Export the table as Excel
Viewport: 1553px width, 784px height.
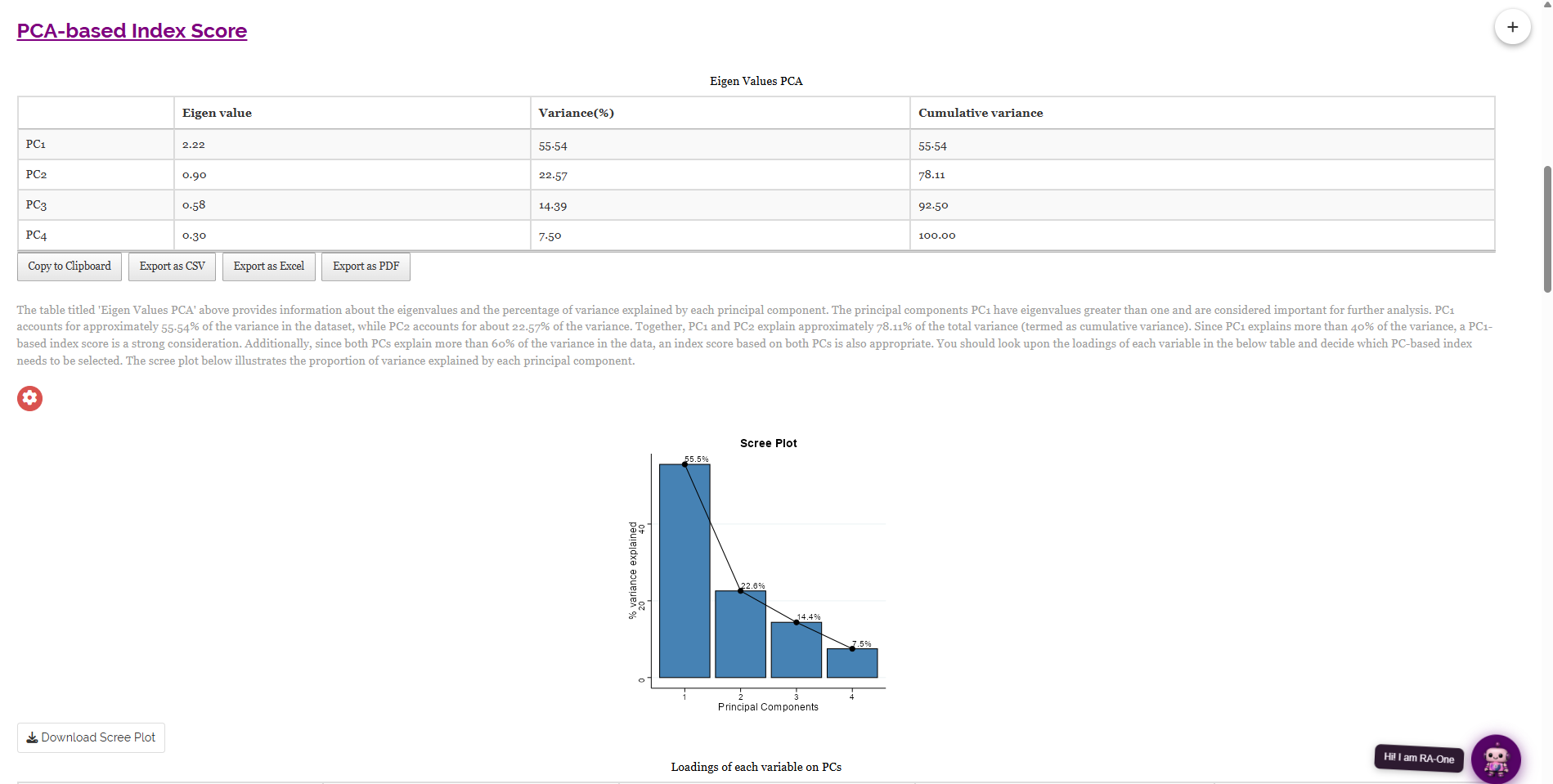coord(268,267)
